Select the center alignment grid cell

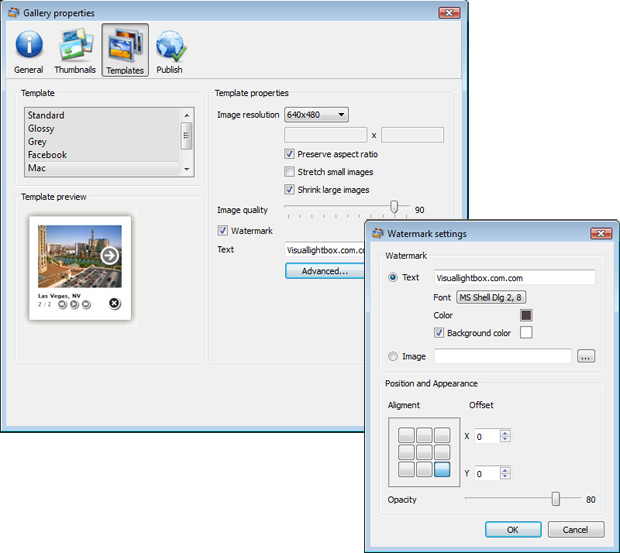tap(424, 452)
